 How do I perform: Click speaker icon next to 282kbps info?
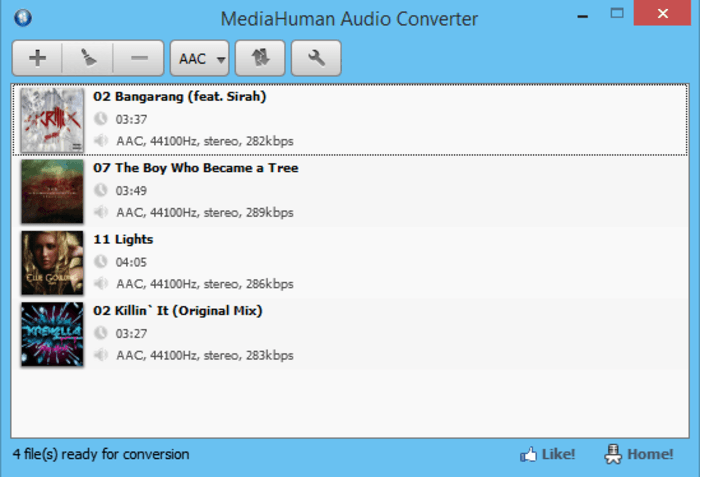101,141
